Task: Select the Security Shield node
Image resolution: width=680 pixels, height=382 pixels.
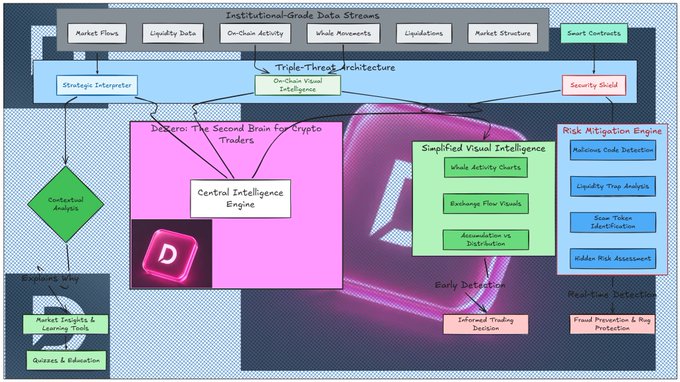Action: pyautogui.click(x=594, y=85)
